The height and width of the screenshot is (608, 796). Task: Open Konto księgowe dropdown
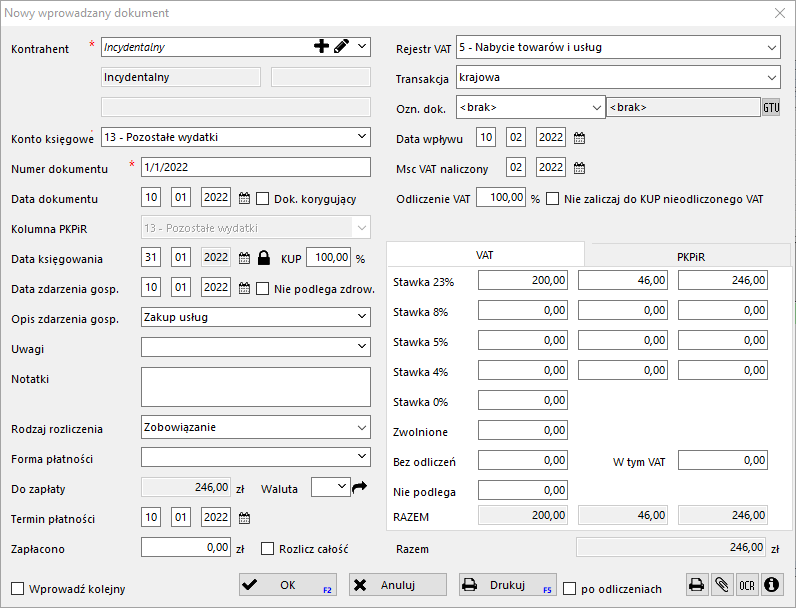point(361,137)
